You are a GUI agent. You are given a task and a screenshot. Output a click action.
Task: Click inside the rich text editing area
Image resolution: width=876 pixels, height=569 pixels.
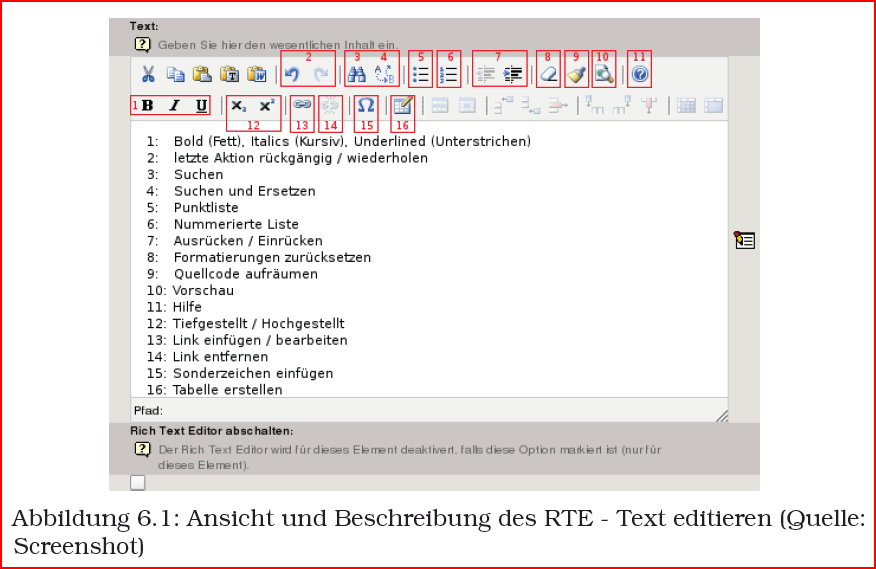point(429,259)
